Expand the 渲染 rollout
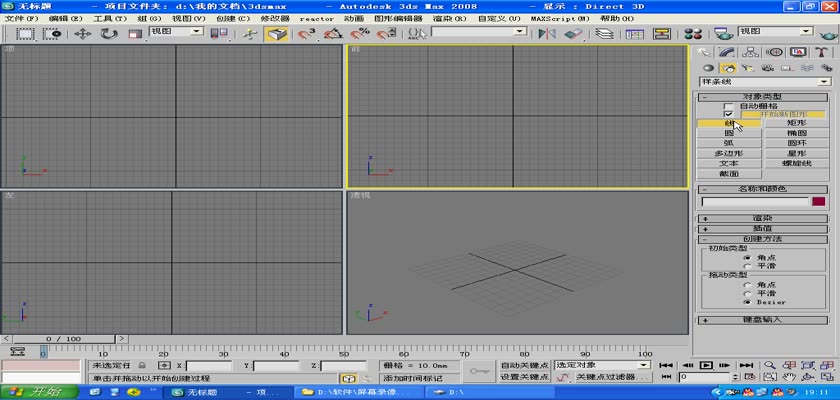The height and width of the screenshot is (400, 840). point(762,218)
